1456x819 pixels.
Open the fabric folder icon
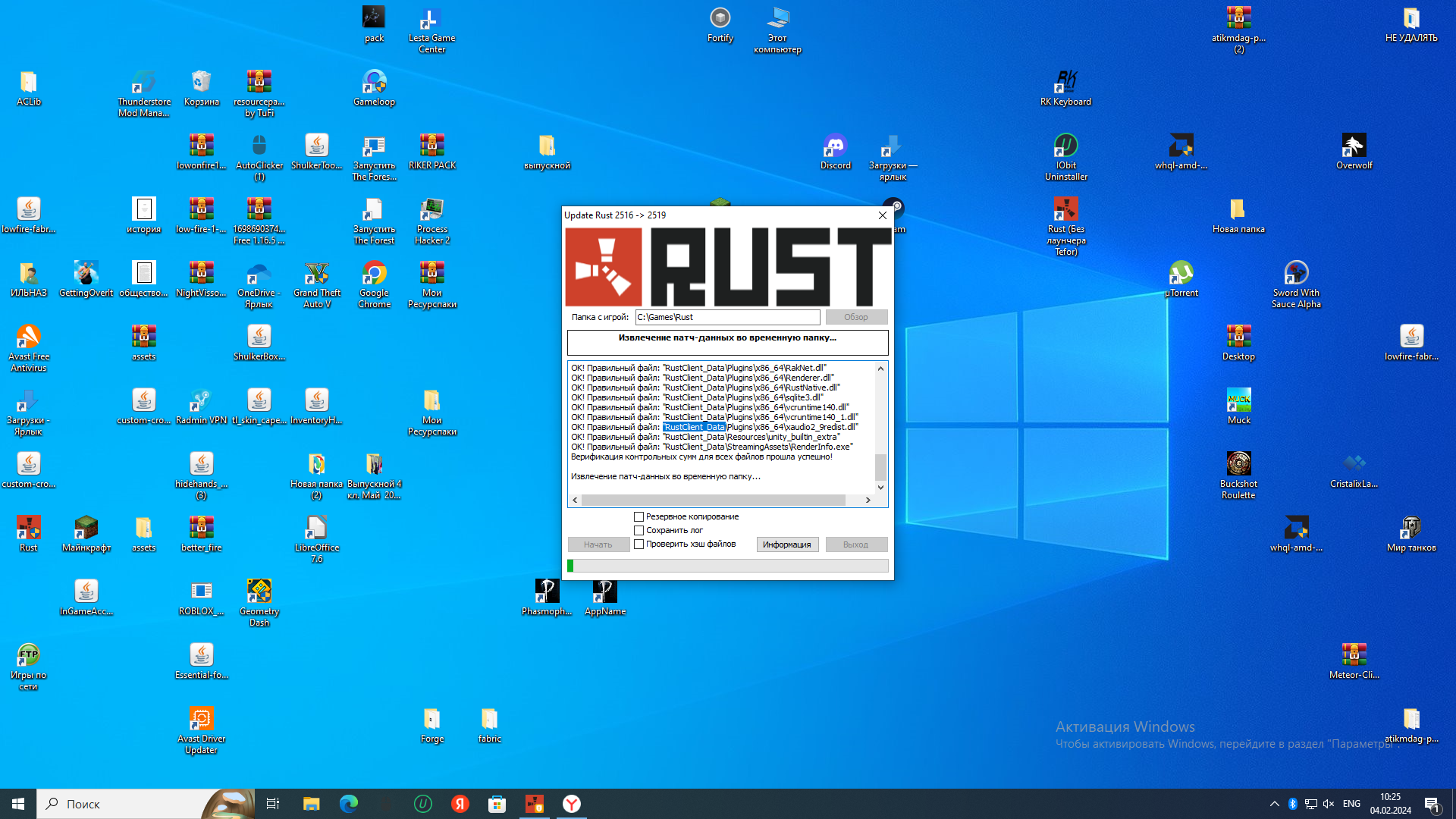pos(489,725)
